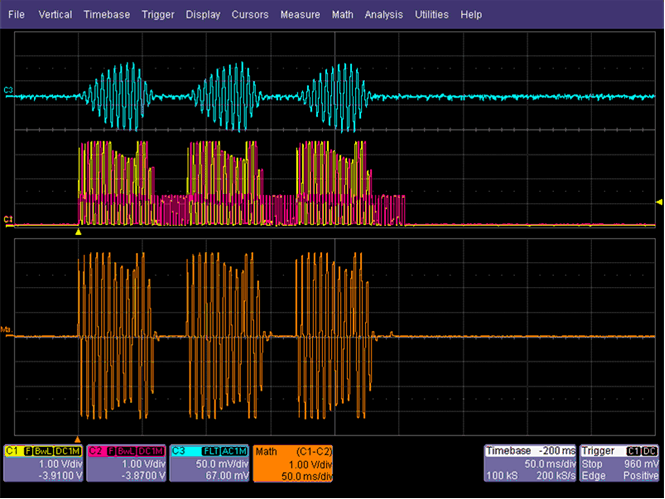Open the File menu
Screen dimensions: 665x499
tap(18, 15)
